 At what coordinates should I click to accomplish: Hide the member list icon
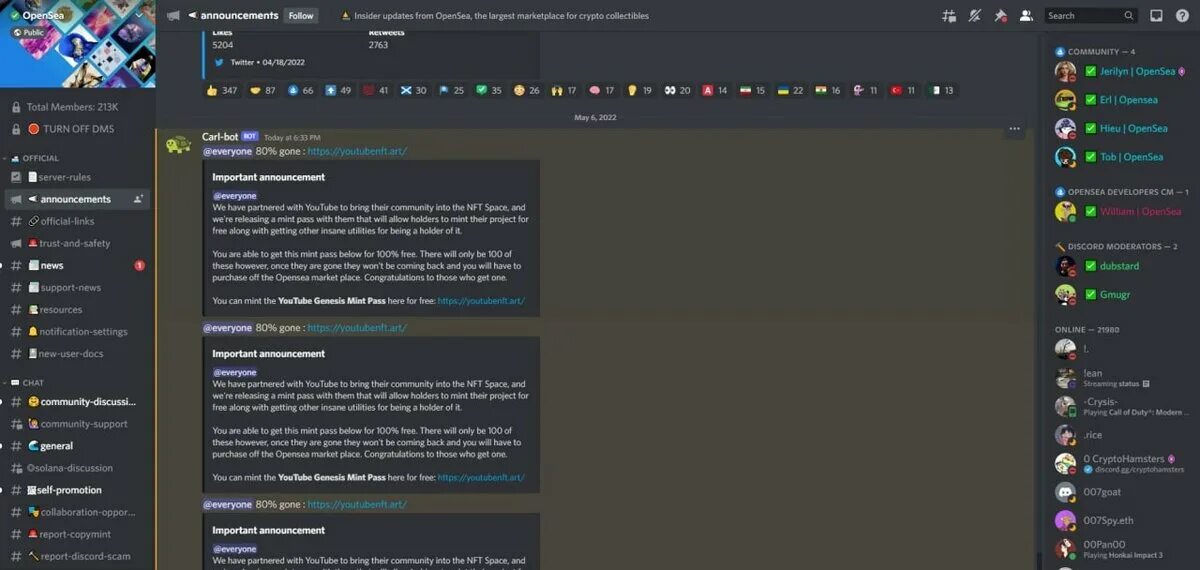tap(1026, 16)
